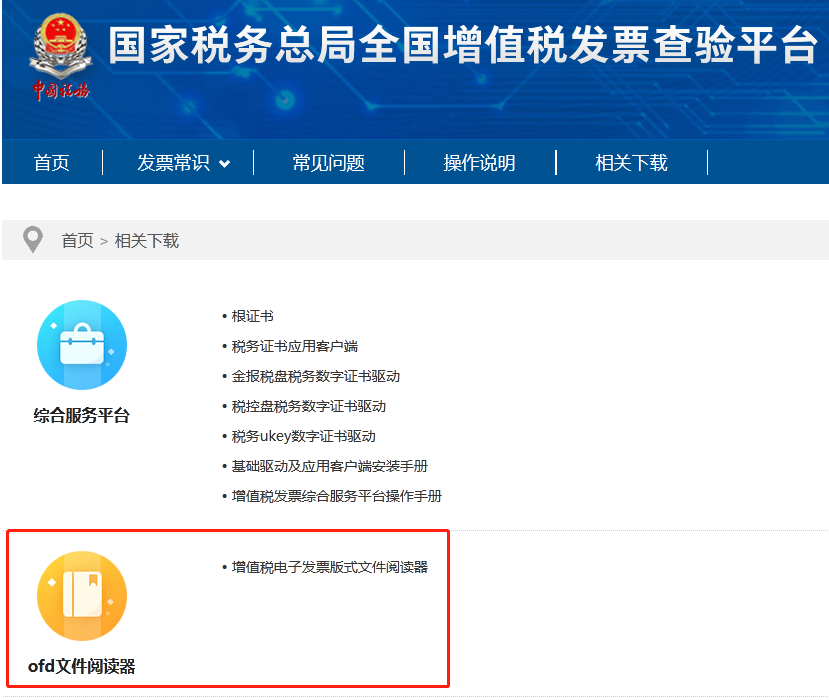Download 增值税电子发票版式文件阅读器
Image resolution: width=829 pixels, height=700 pixels.
329,567
